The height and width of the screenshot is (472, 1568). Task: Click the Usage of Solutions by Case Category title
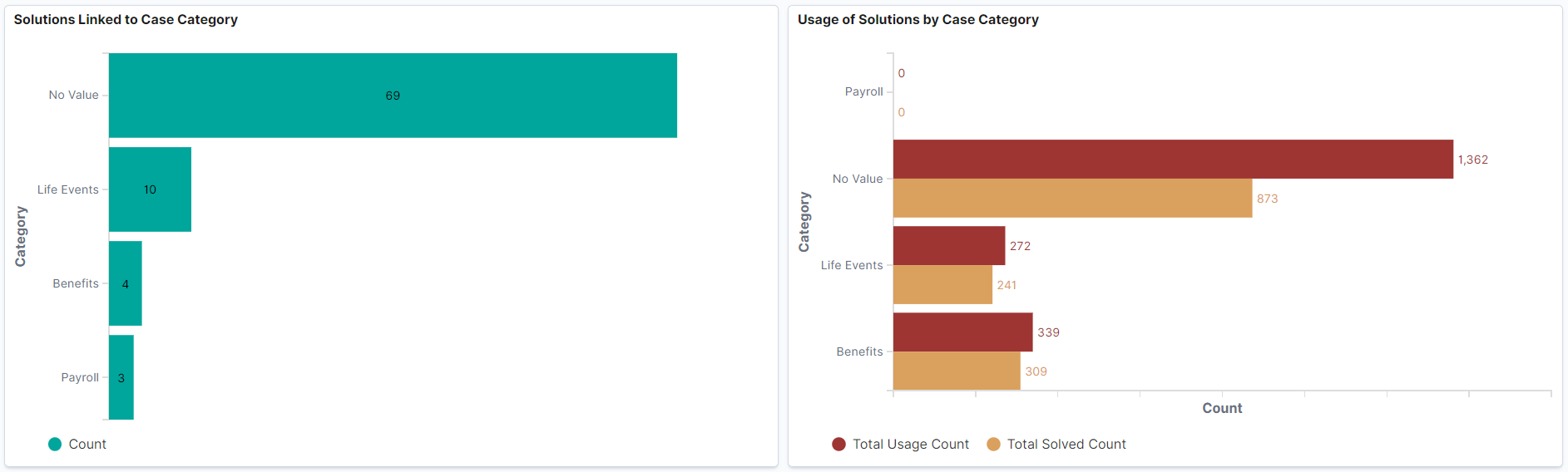[x=918, y=19]
